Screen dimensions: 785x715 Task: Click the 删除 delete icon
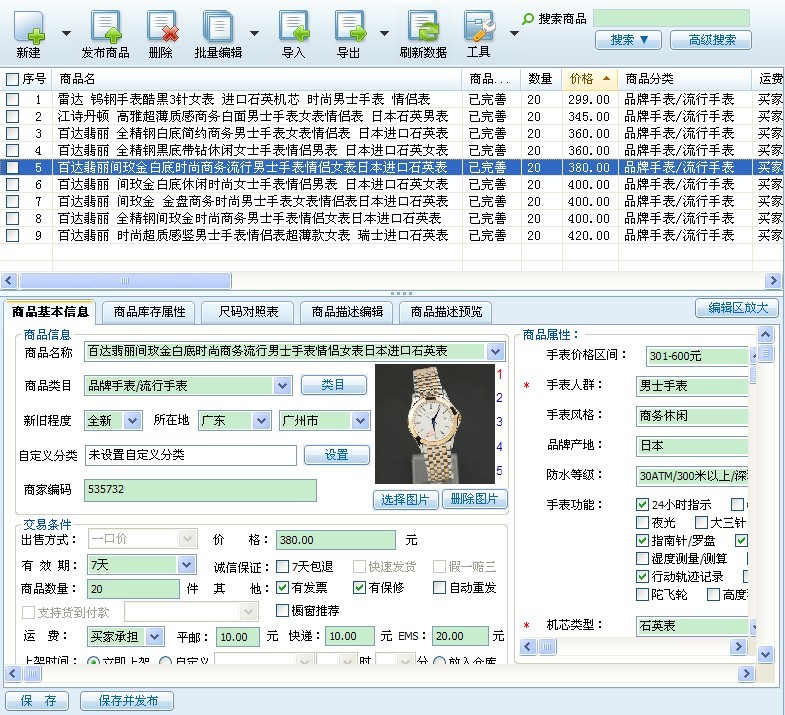point(160,27)
